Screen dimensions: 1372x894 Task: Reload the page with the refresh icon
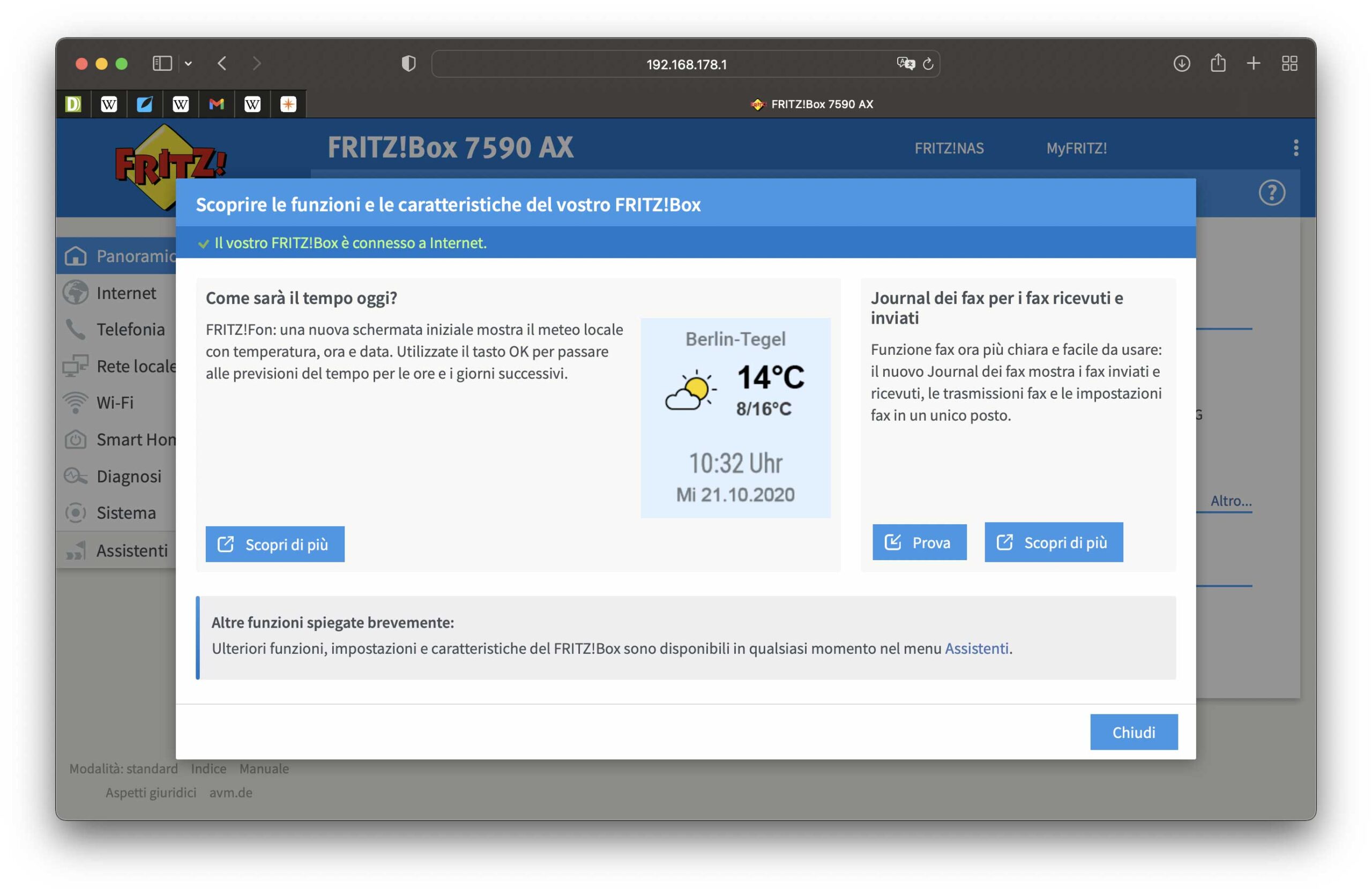click(x=928, y=63)
